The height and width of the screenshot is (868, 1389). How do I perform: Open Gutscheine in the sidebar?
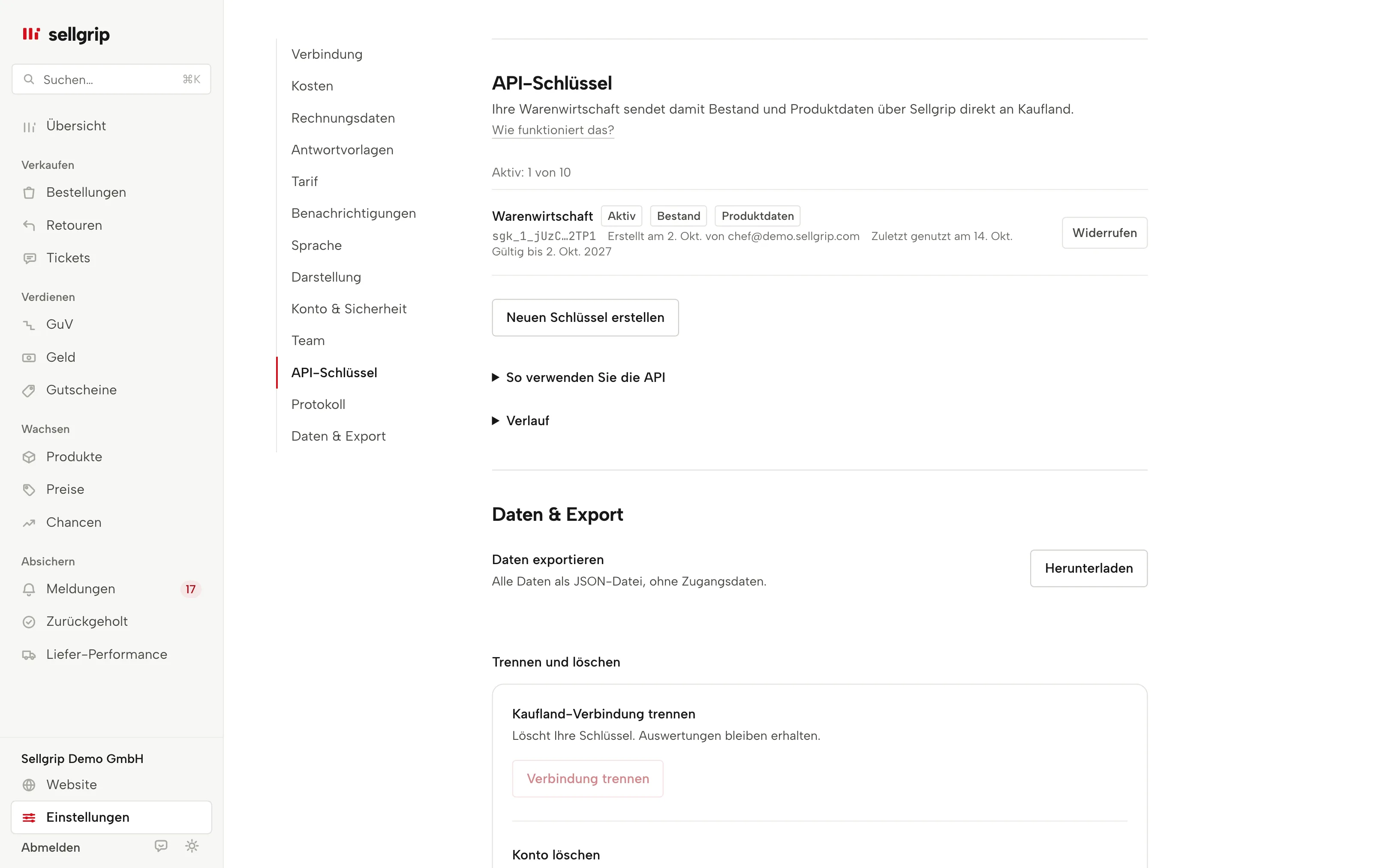point(111,390)
